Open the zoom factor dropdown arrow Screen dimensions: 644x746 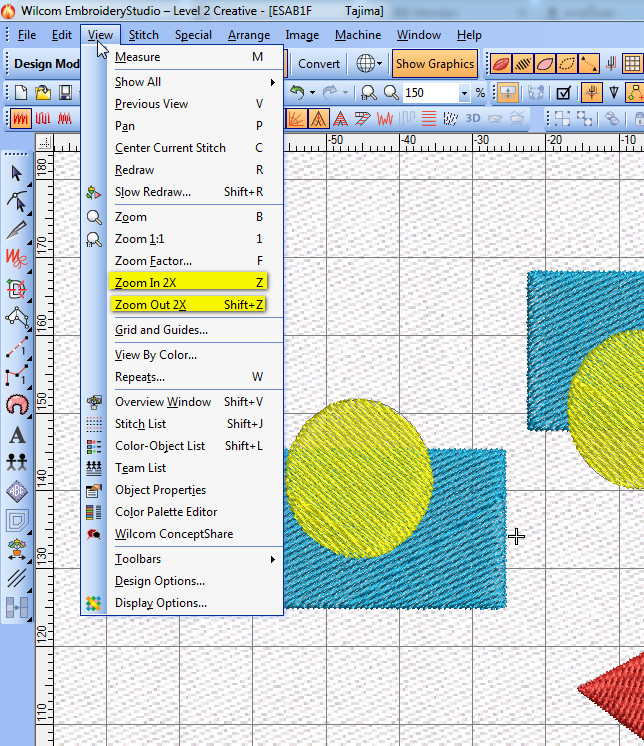coord(464,93)
